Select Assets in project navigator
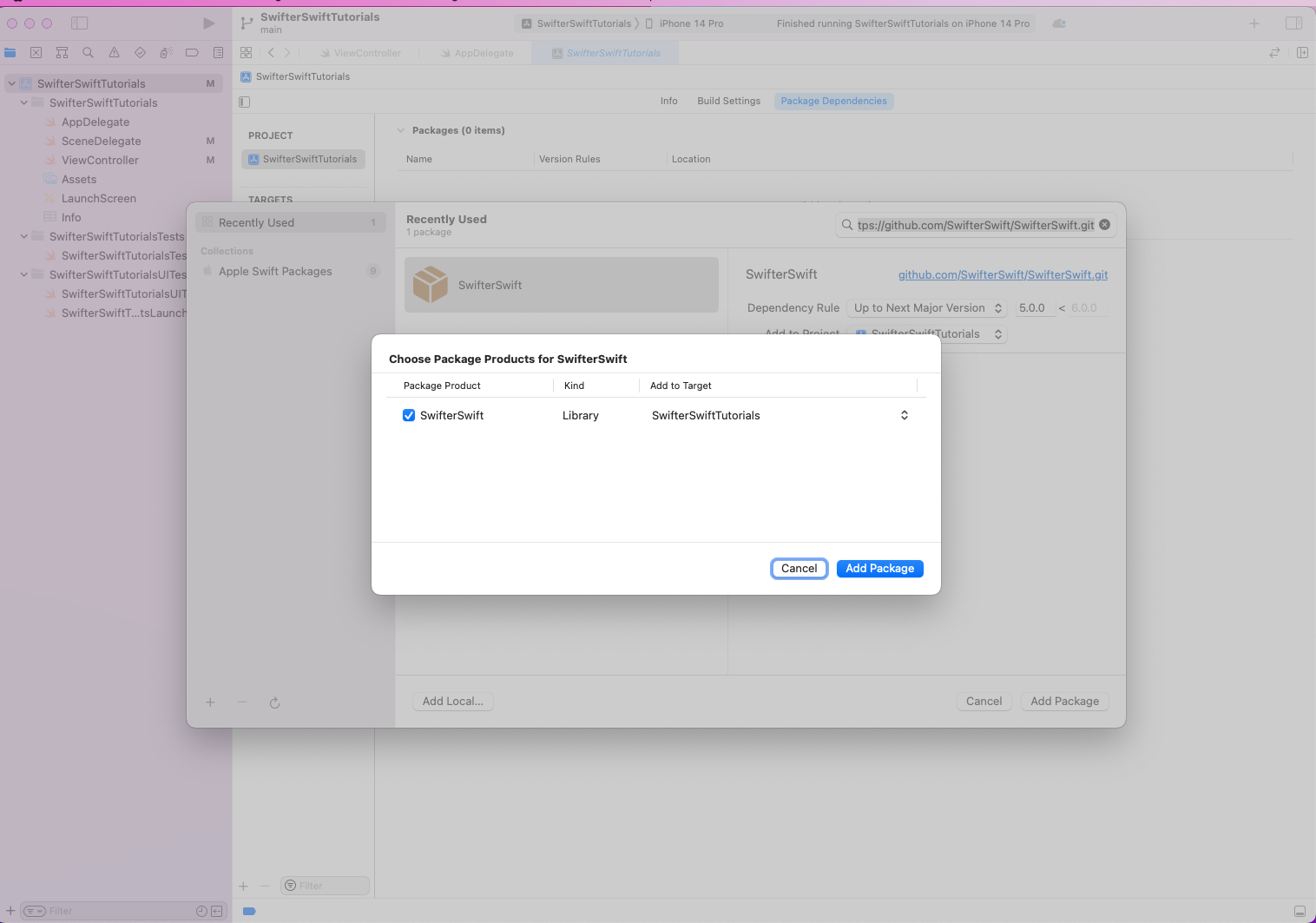 point(79,180)
